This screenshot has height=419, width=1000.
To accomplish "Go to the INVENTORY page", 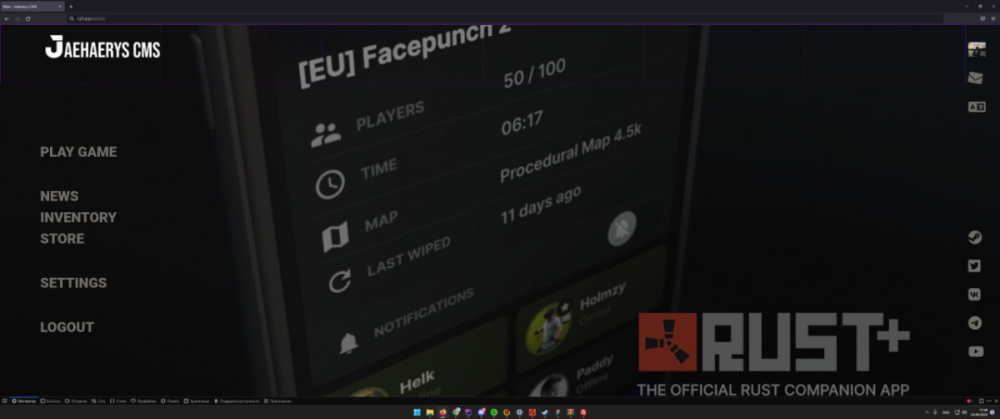I will 78,217.
